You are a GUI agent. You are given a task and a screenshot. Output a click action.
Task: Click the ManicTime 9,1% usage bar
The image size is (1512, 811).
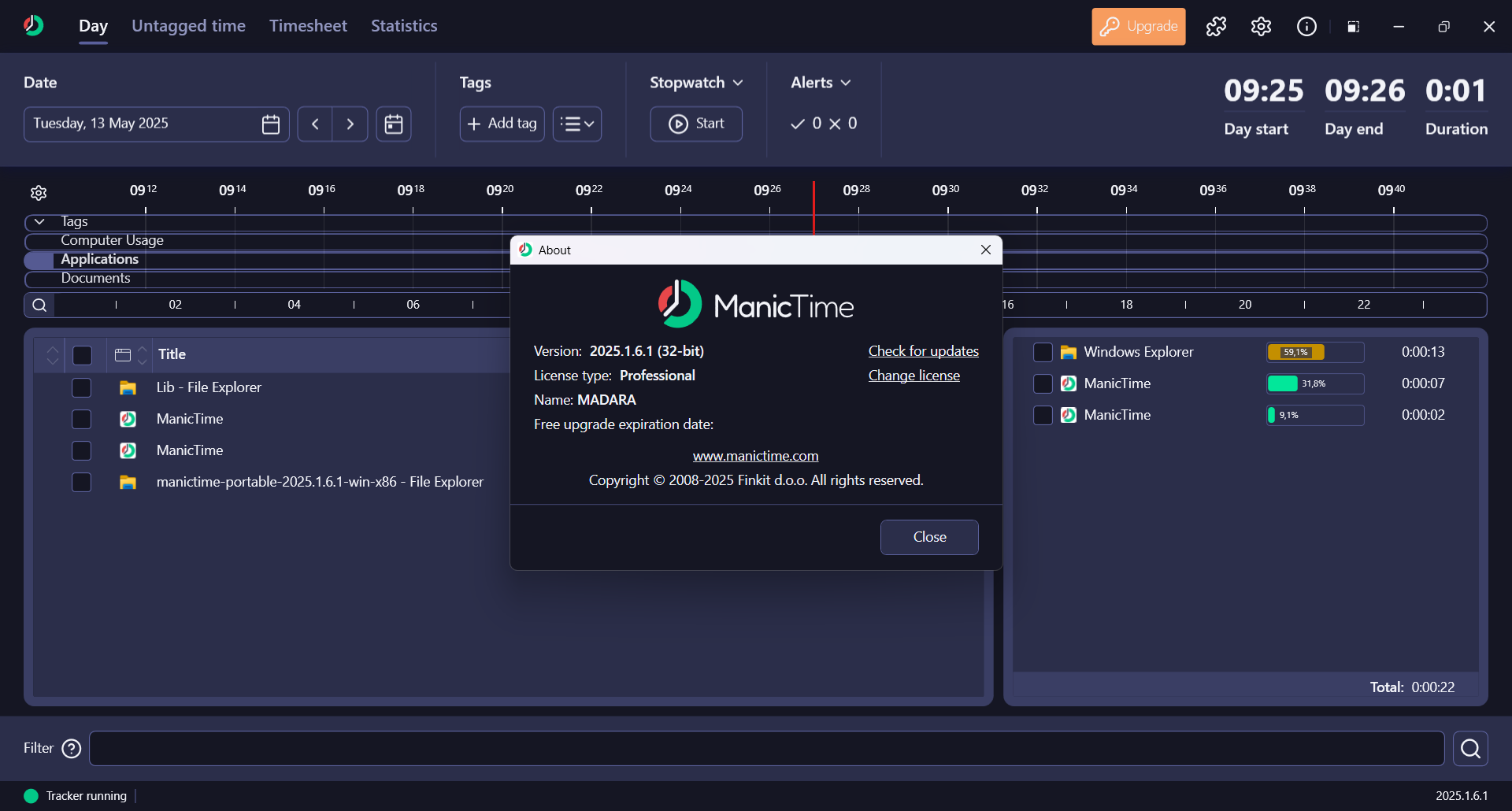click(1315, 415)
